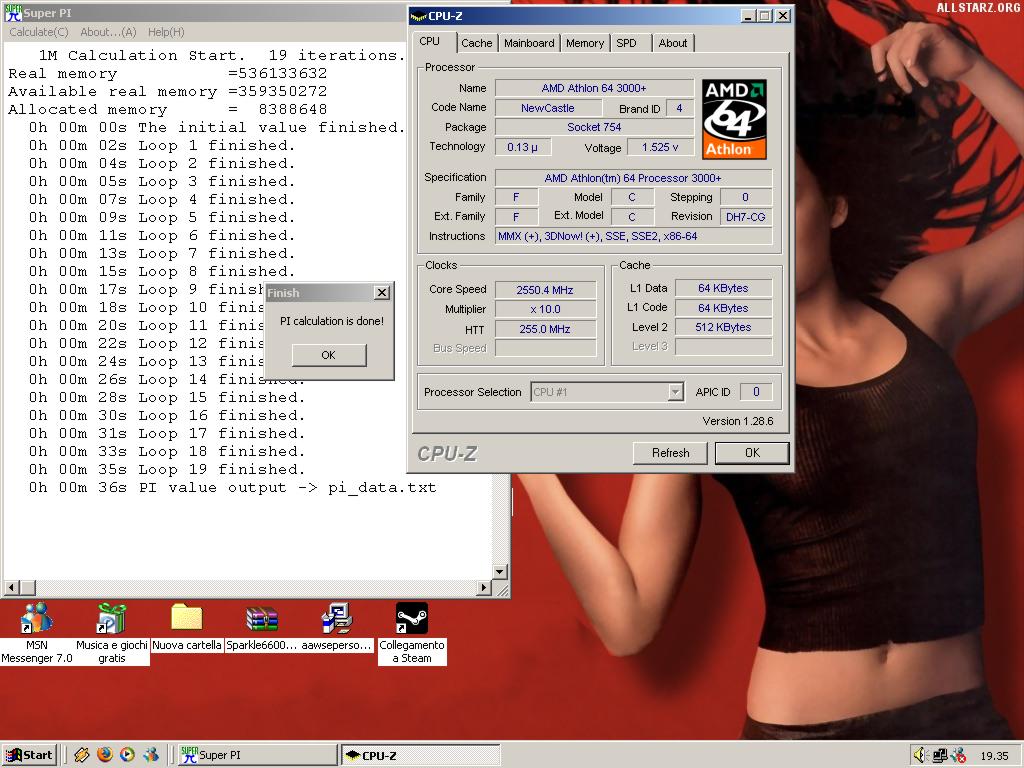
Task: Launch the Collegamento a Steam shortcut
Action: click(411, 618)
